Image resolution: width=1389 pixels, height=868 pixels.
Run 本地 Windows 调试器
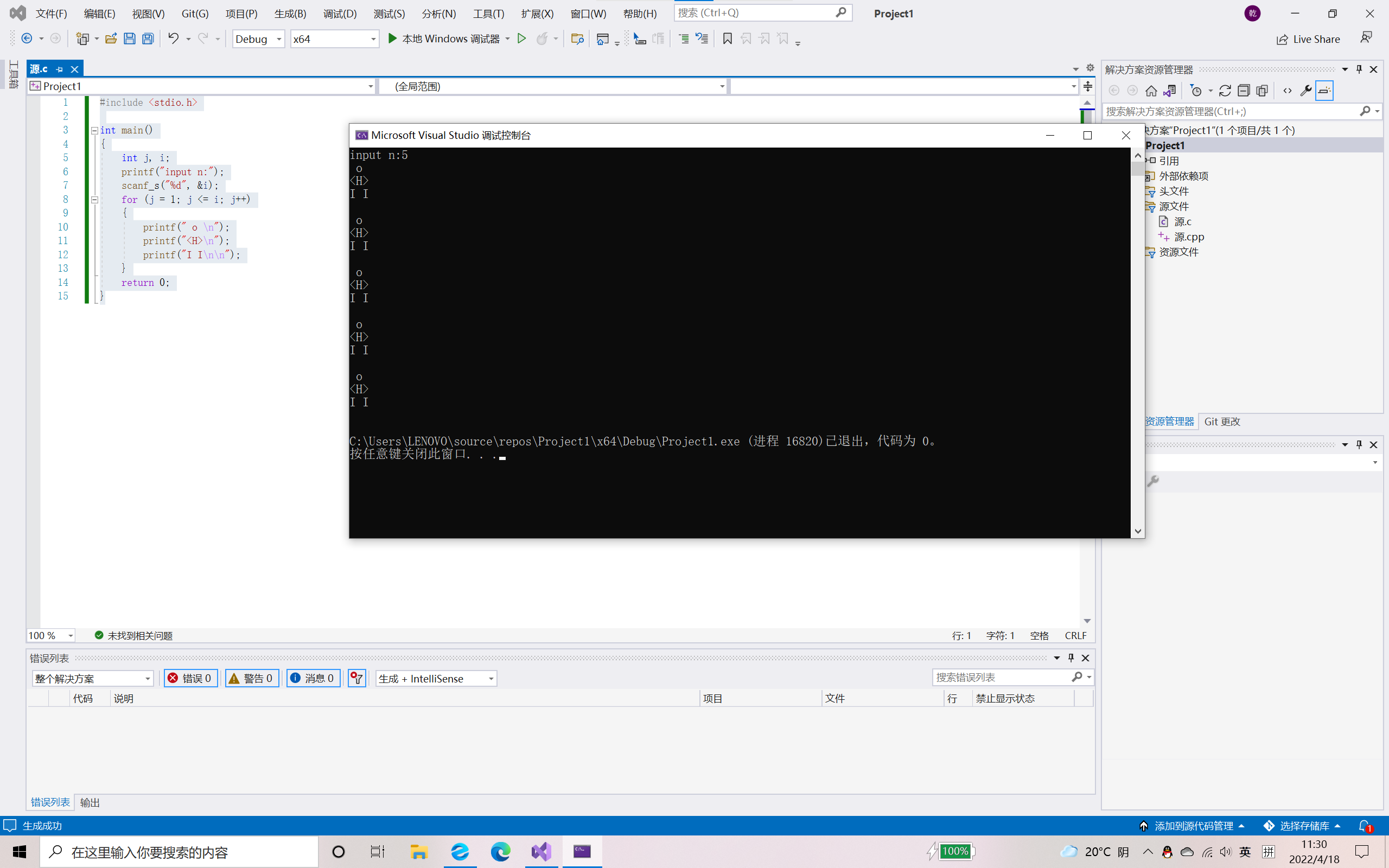point(444,39)
